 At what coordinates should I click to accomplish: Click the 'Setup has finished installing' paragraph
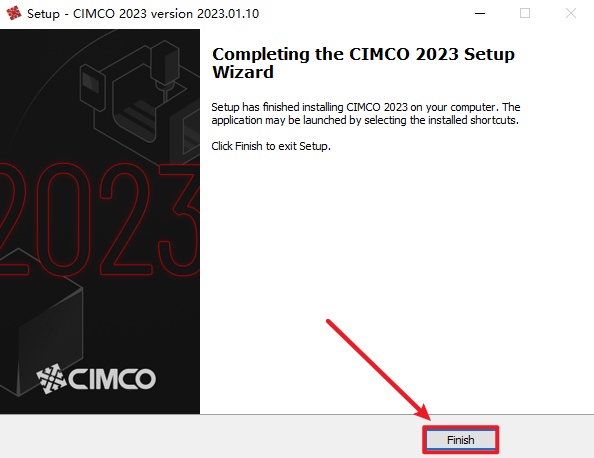click(366, 114)
